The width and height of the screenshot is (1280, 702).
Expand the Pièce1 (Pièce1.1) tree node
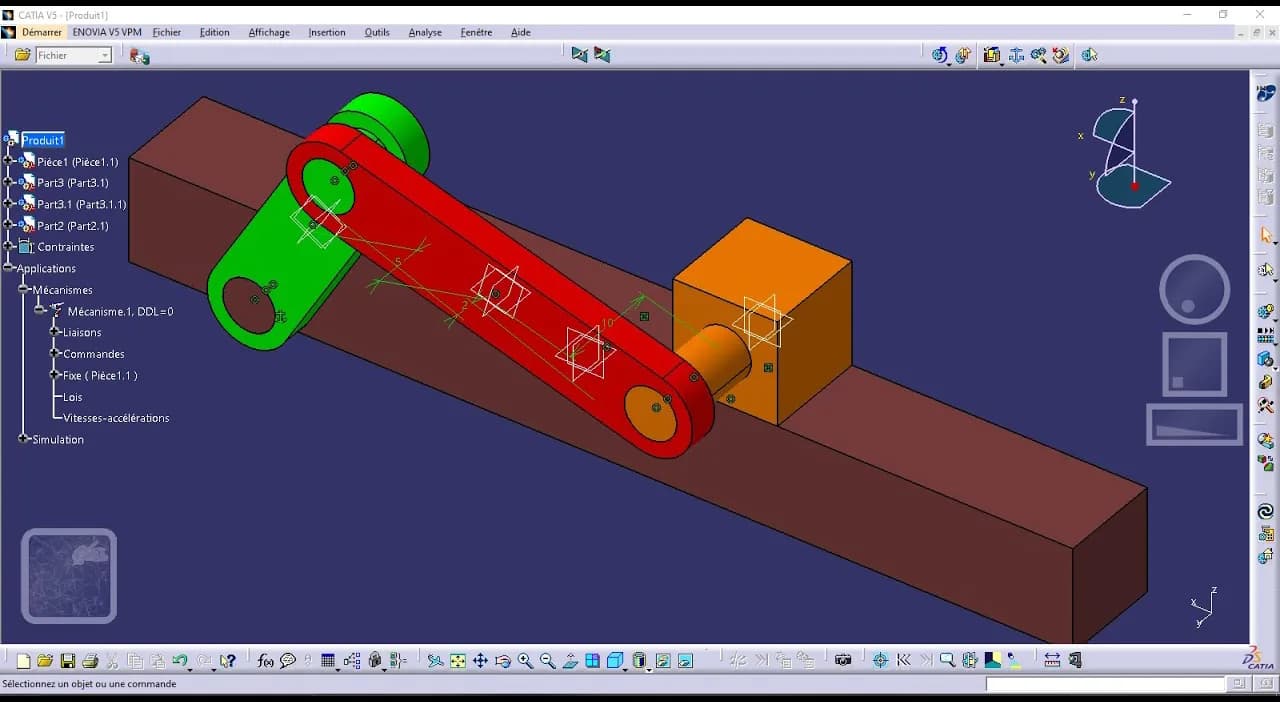coord(9,162)
